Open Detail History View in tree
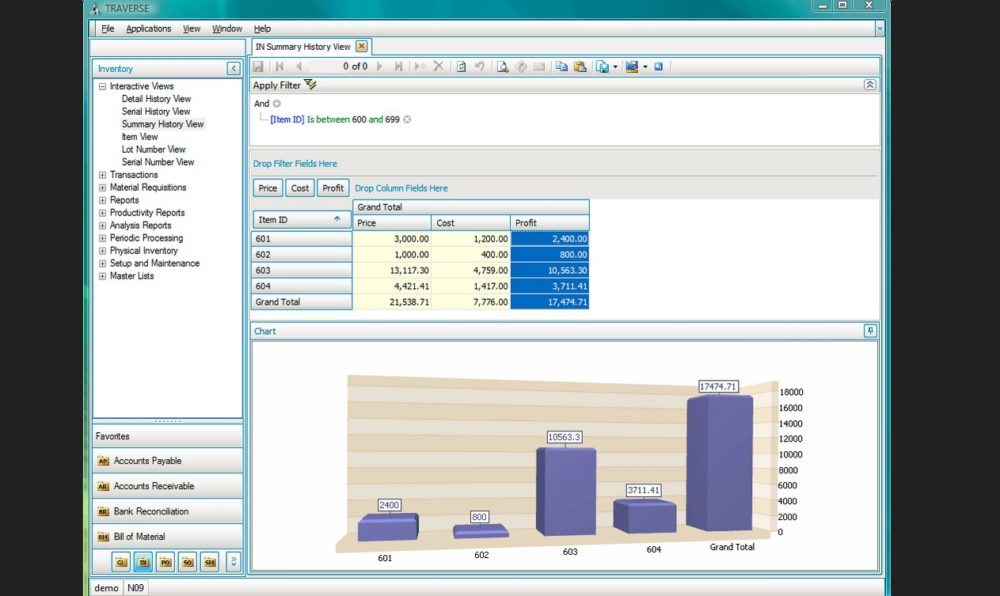Viewport: 1000px width, 596px height. (156, 99)
